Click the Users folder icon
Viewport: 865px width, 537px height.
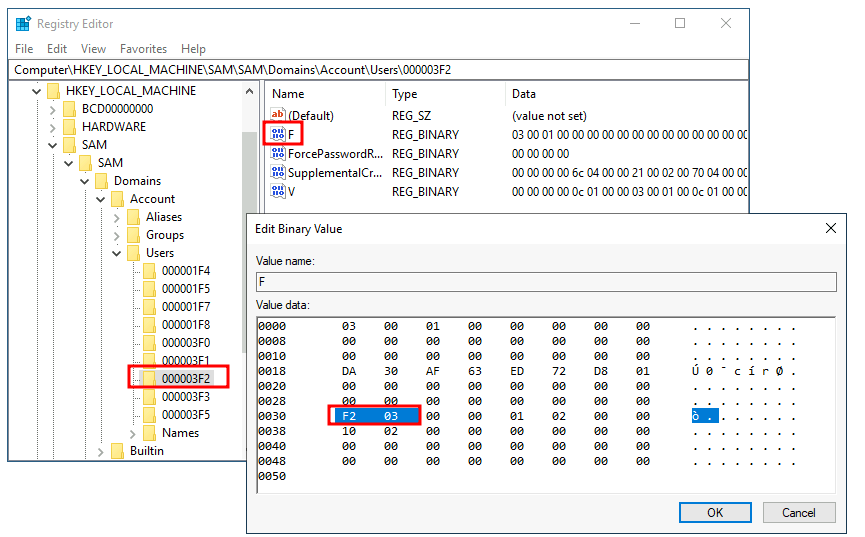(134, 253)
